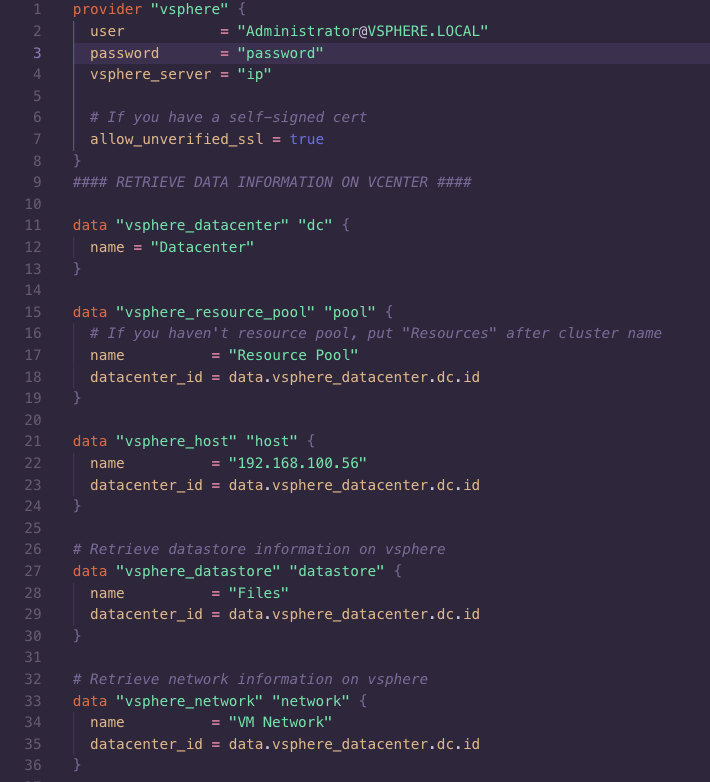Click line number 27 in the gutter
The height and width of the screenshot is (782, 710).
(x=33, y=571)
